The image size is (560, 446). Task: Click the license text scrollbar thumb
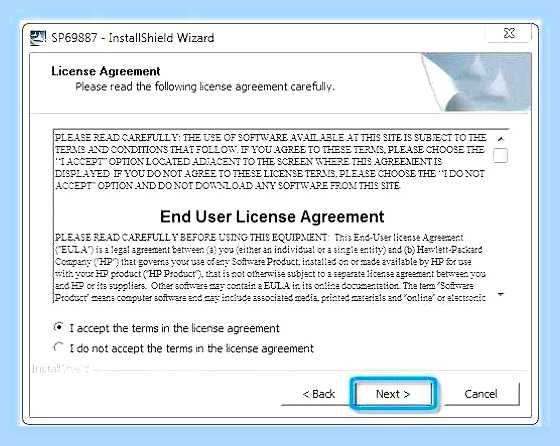tap(500, 156)
